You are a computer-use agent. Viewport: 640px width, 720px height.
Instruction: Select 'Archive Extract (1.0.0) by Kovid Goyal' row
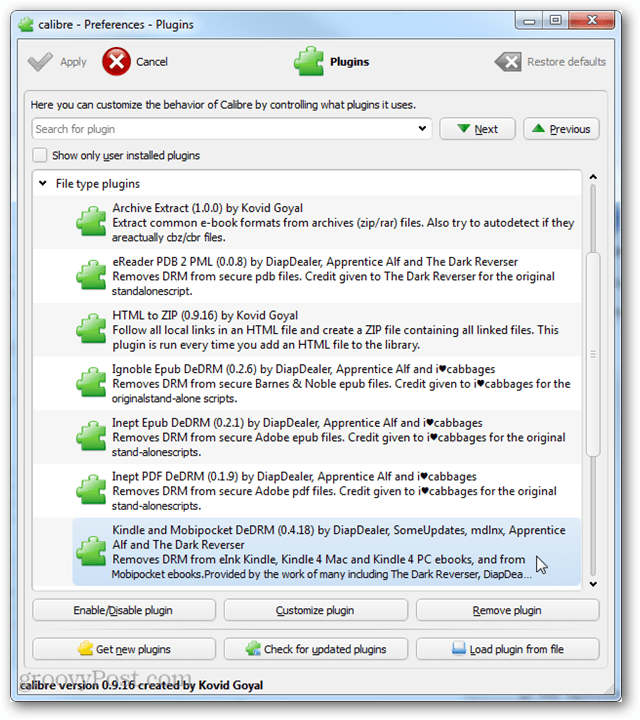tap(208, 208)
